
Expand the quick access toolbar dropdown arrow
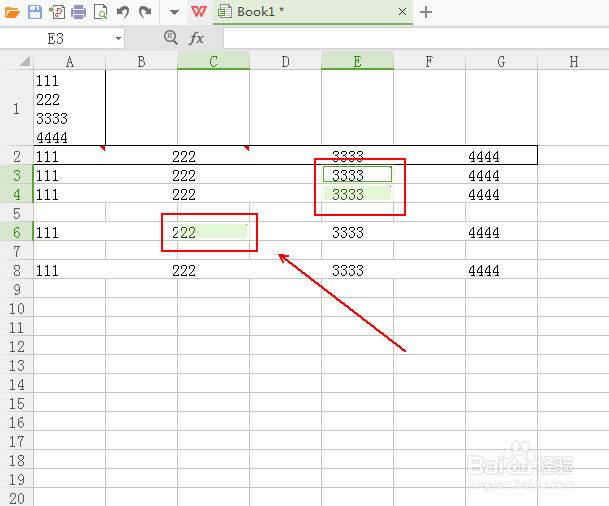(x=174, y=12)
